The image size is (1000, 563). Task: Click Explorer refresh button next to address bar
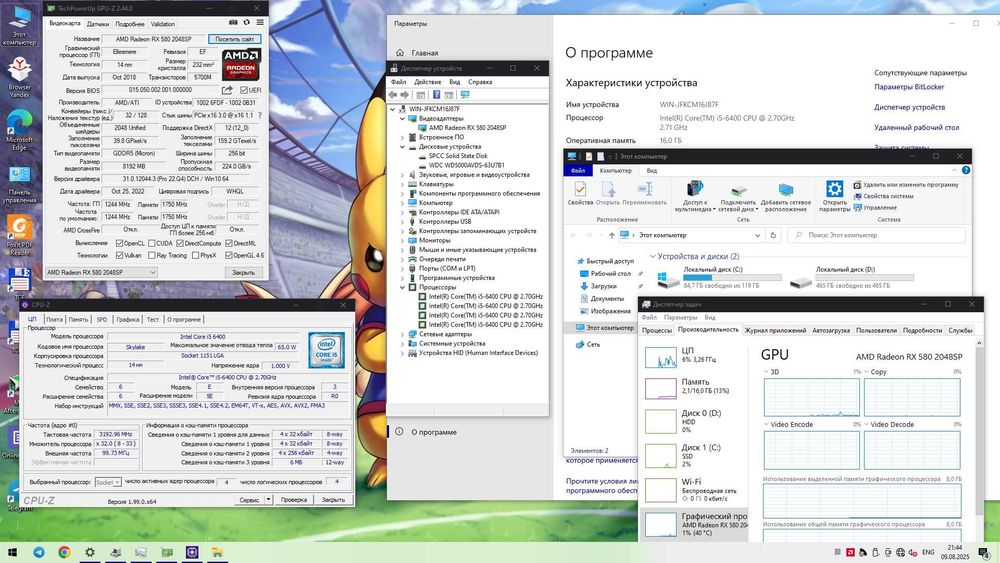pos(773,235)
